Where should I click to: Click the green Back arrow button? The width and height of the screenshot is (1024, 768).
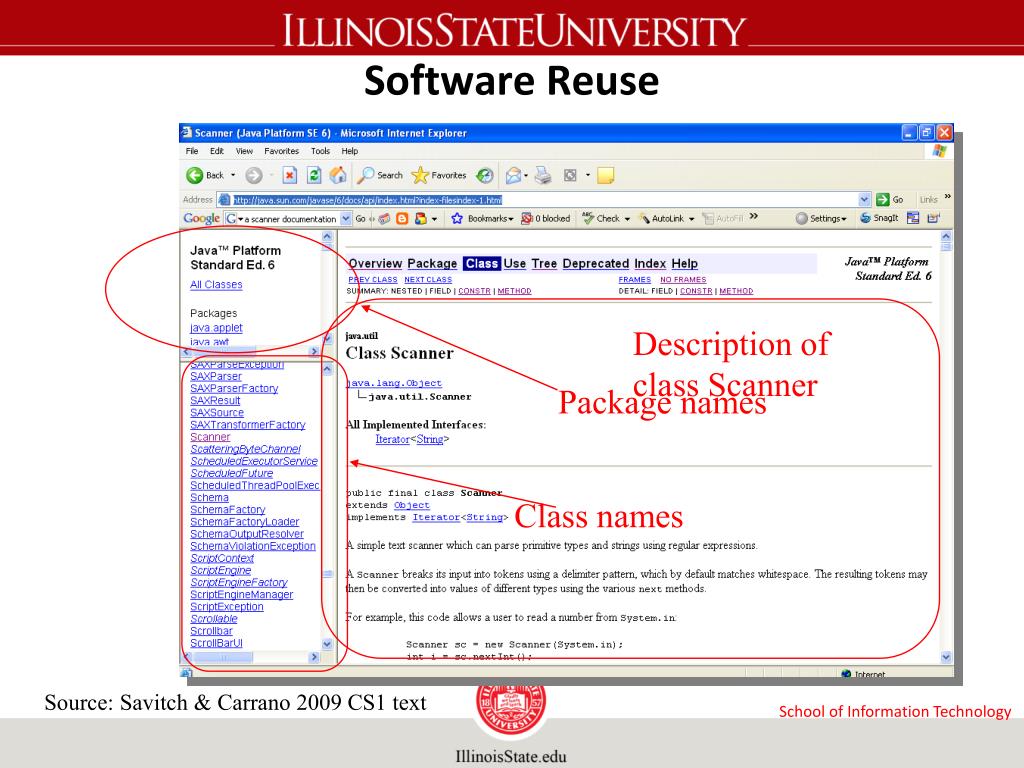tap(195, 175)
